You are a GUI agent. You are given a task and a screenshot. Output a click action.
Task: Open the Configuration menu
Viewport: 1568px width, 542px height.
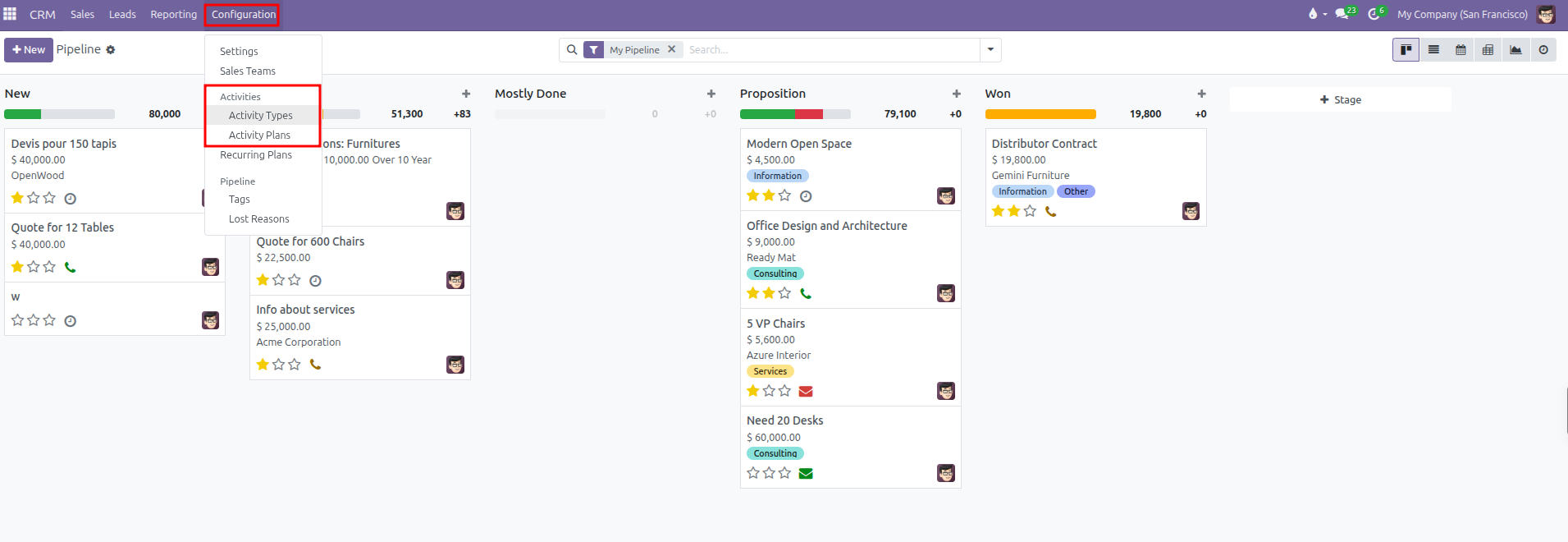click(243, 15)
